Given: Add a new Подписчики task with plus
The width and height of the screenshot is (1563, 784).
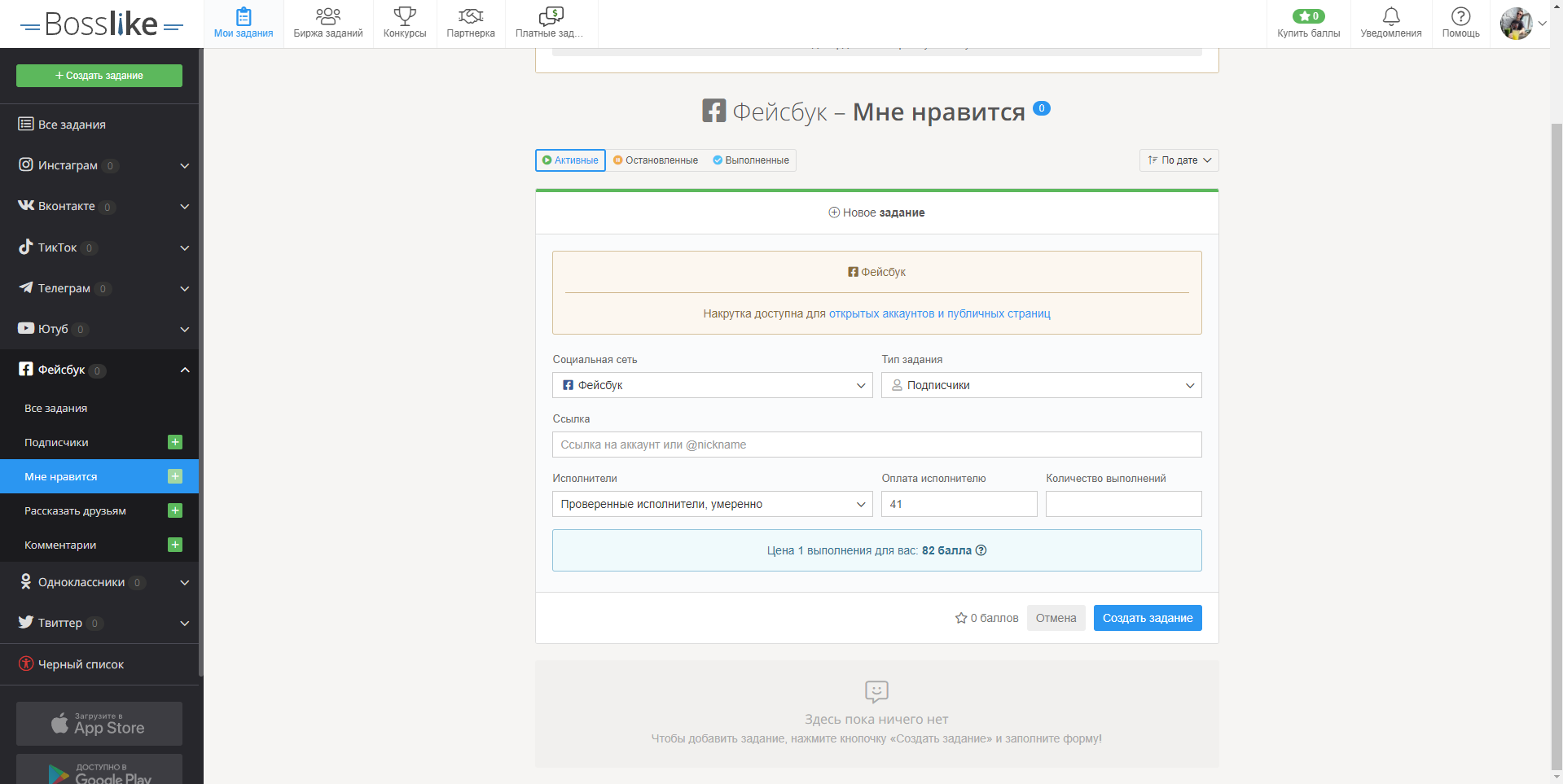Looking at the screenshot, I should 175,442.
